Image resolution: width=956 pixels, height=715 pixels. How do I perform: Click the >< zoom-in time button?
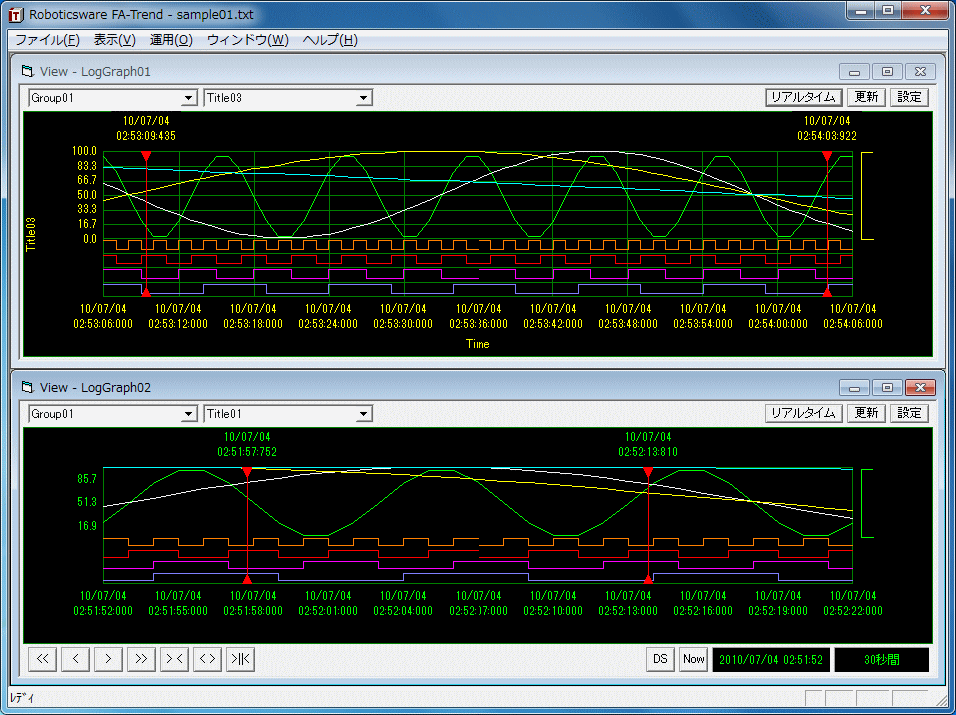pos(174,659)
